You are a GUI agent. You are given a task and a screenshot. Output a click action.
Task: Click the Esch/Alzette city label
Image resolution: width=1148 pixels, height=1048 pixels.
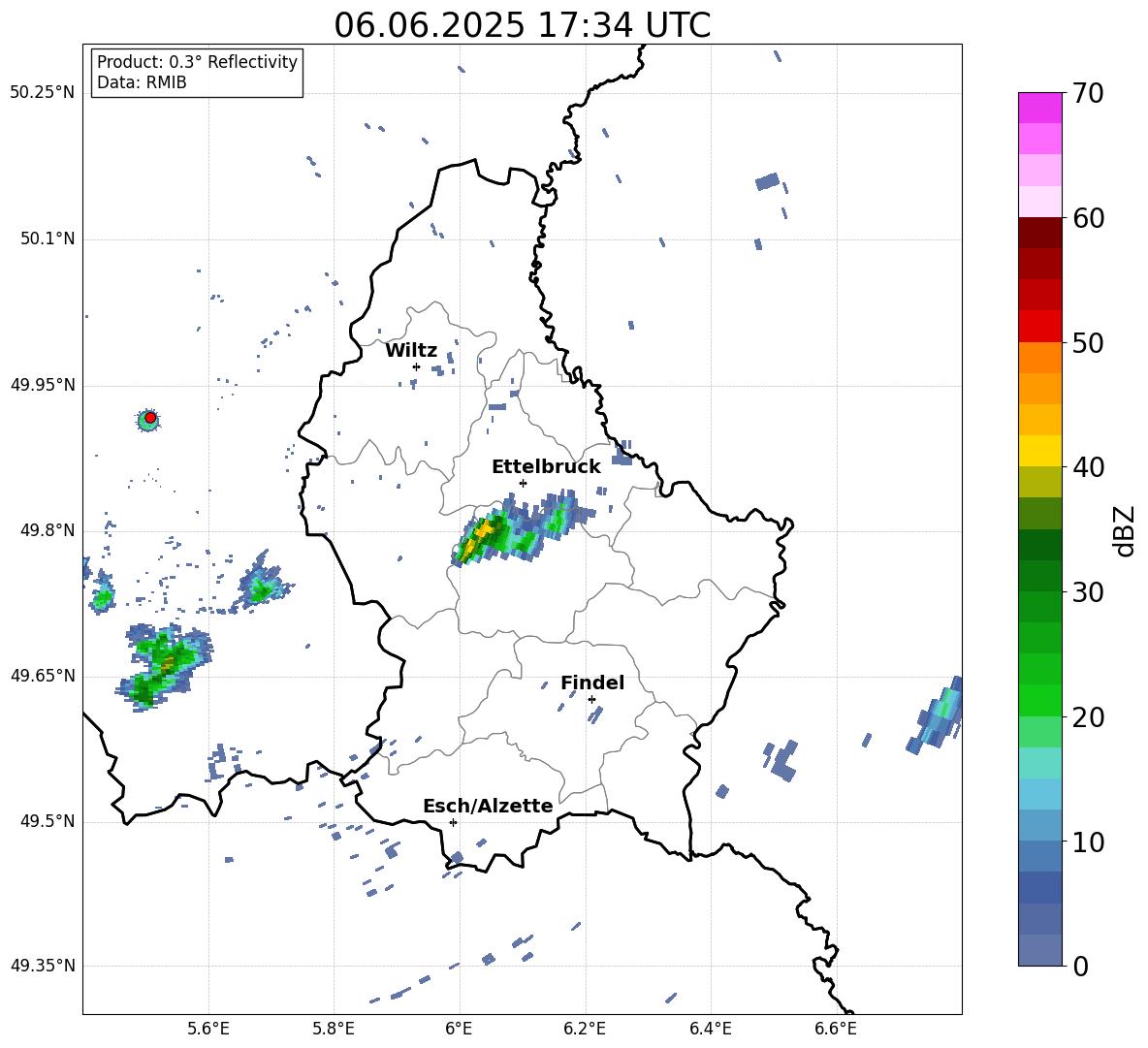click(488, 806)
